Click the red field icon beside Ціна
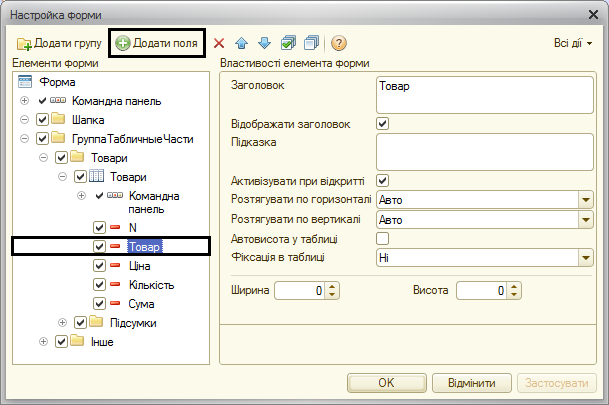 [115, 265]
